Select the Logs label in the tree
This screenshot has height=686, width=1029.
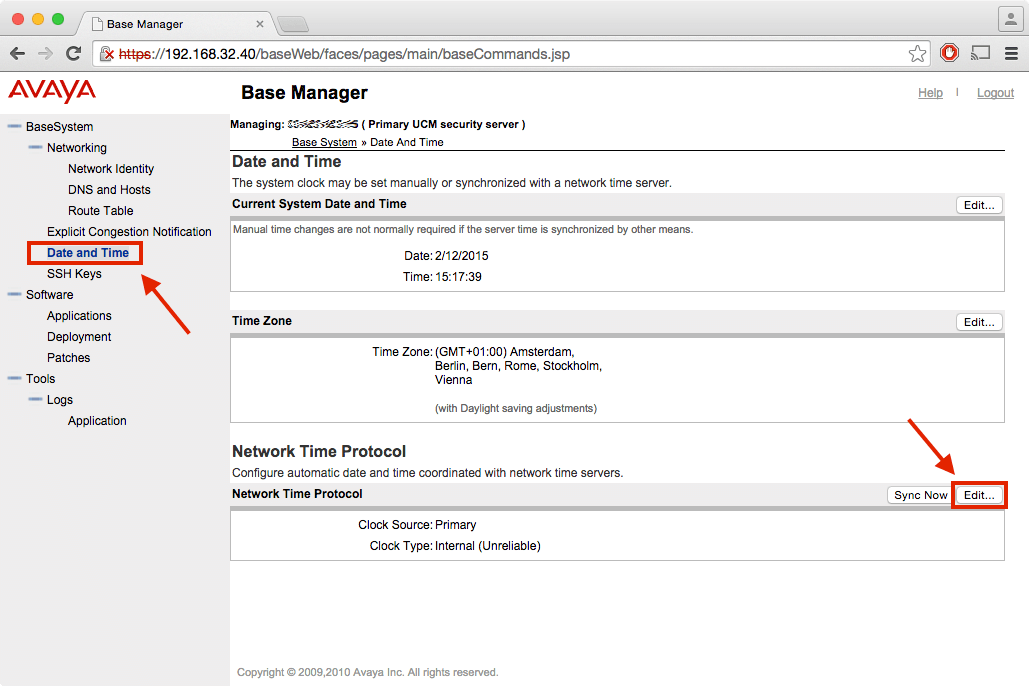coord(60,400)
